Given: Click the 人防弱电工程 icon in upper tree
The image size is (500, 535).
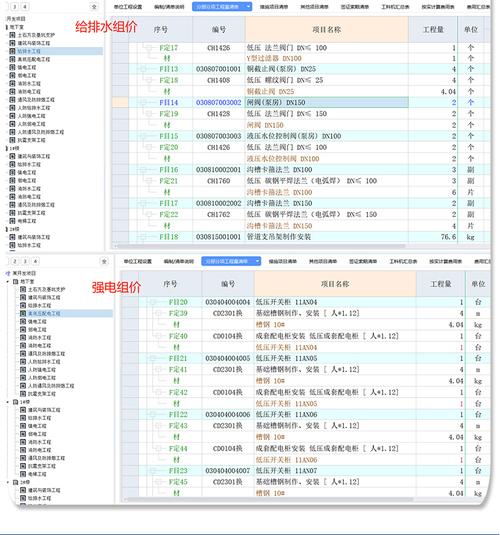Looking at the screenshot, I should tap(12, 124).
